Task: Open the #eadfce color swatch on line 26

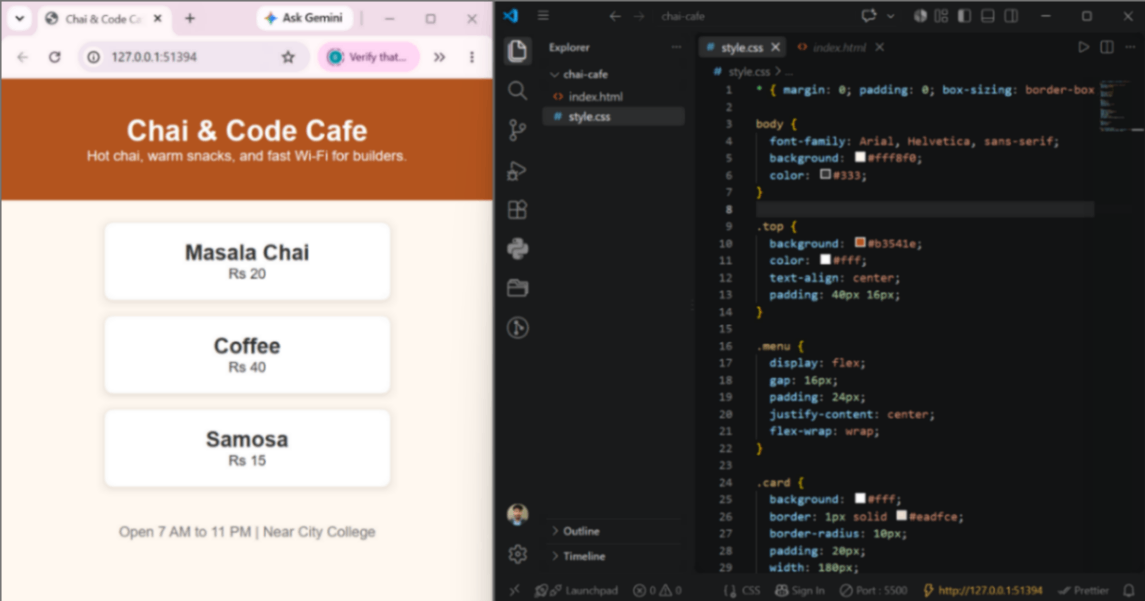Action: pyautogui.click(x=902, y=516)
